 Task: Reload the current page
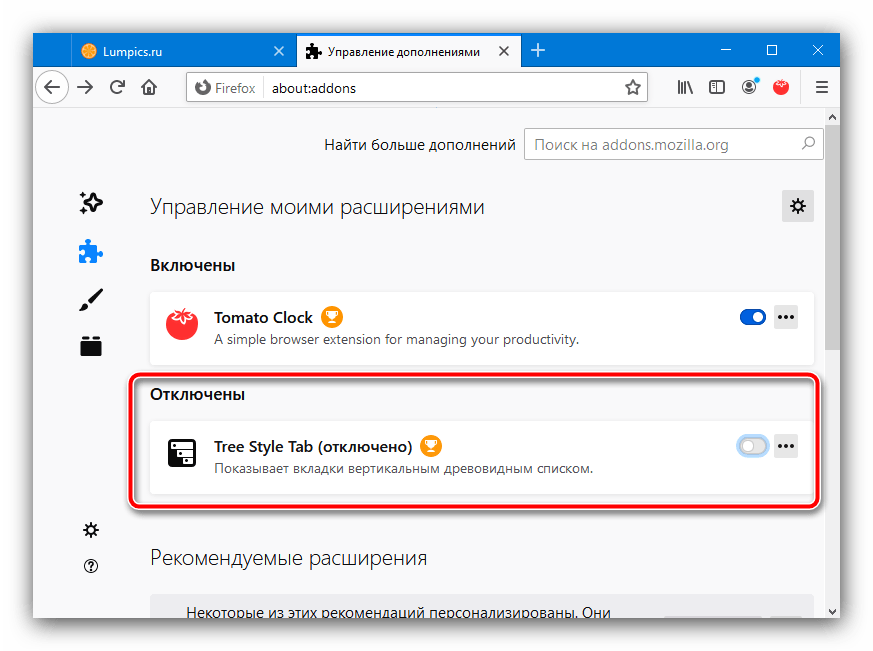coord(117,87)
